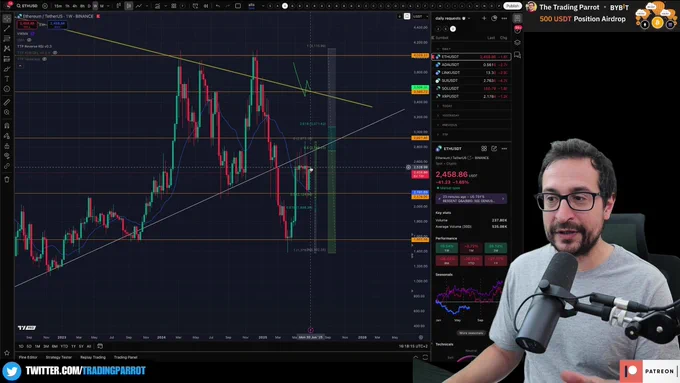Select LINKUSDT in watchlist
The image size is (680, 383).
pyautogui.click(x=471, y=72)
